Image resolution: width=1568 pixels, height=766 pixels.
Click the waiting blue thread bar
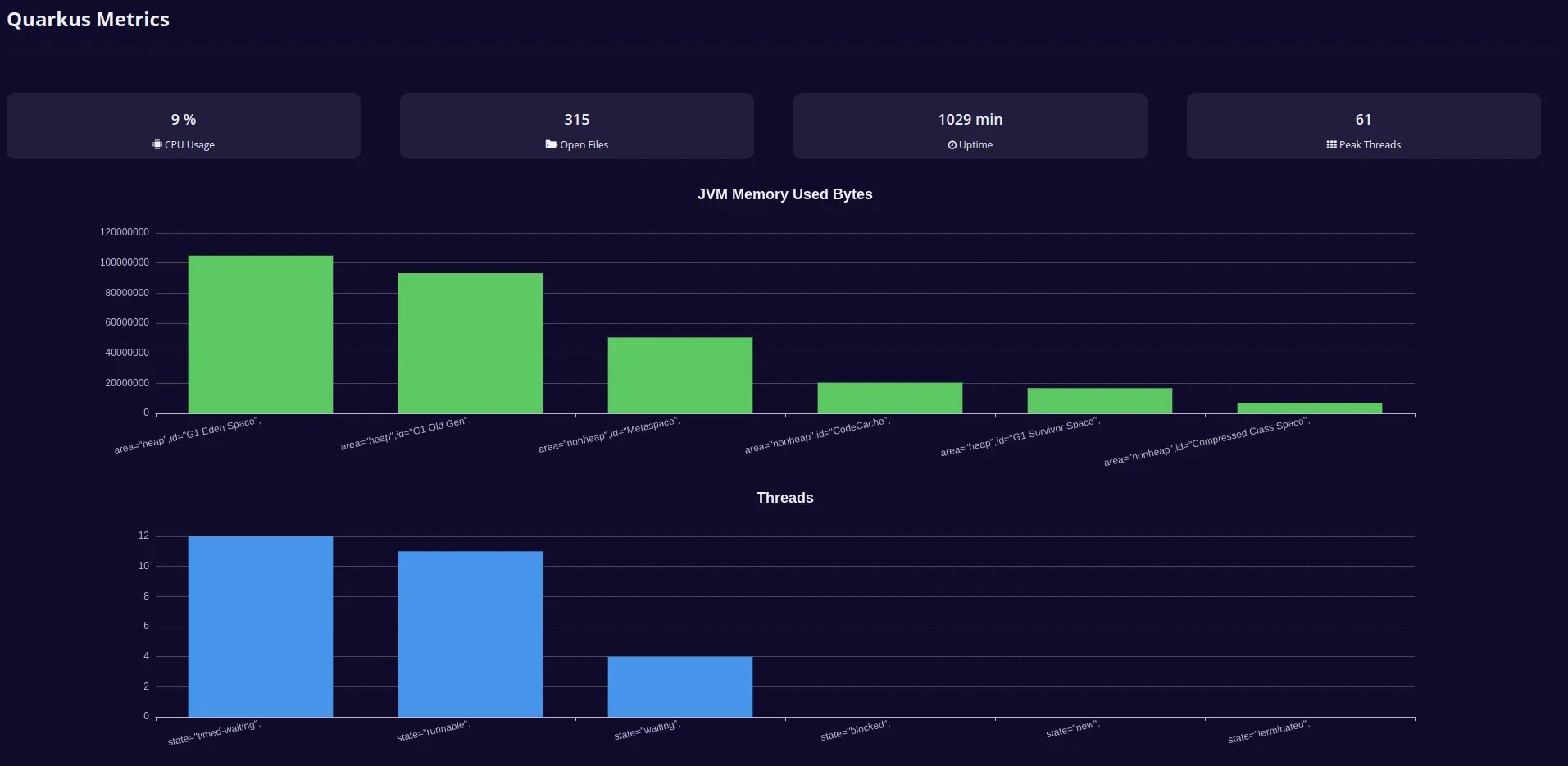(x=680, y=686)
